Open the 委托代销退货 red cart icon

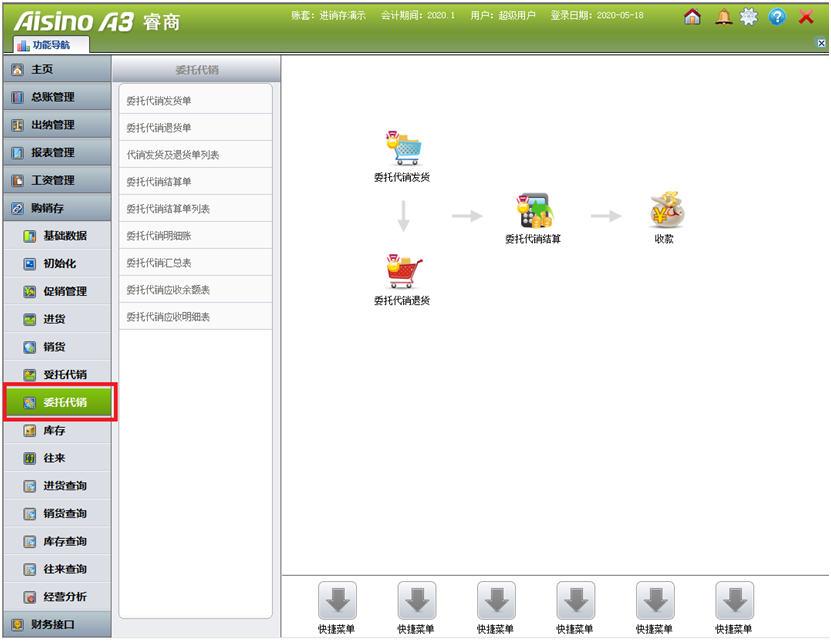(x=403, y=271)
